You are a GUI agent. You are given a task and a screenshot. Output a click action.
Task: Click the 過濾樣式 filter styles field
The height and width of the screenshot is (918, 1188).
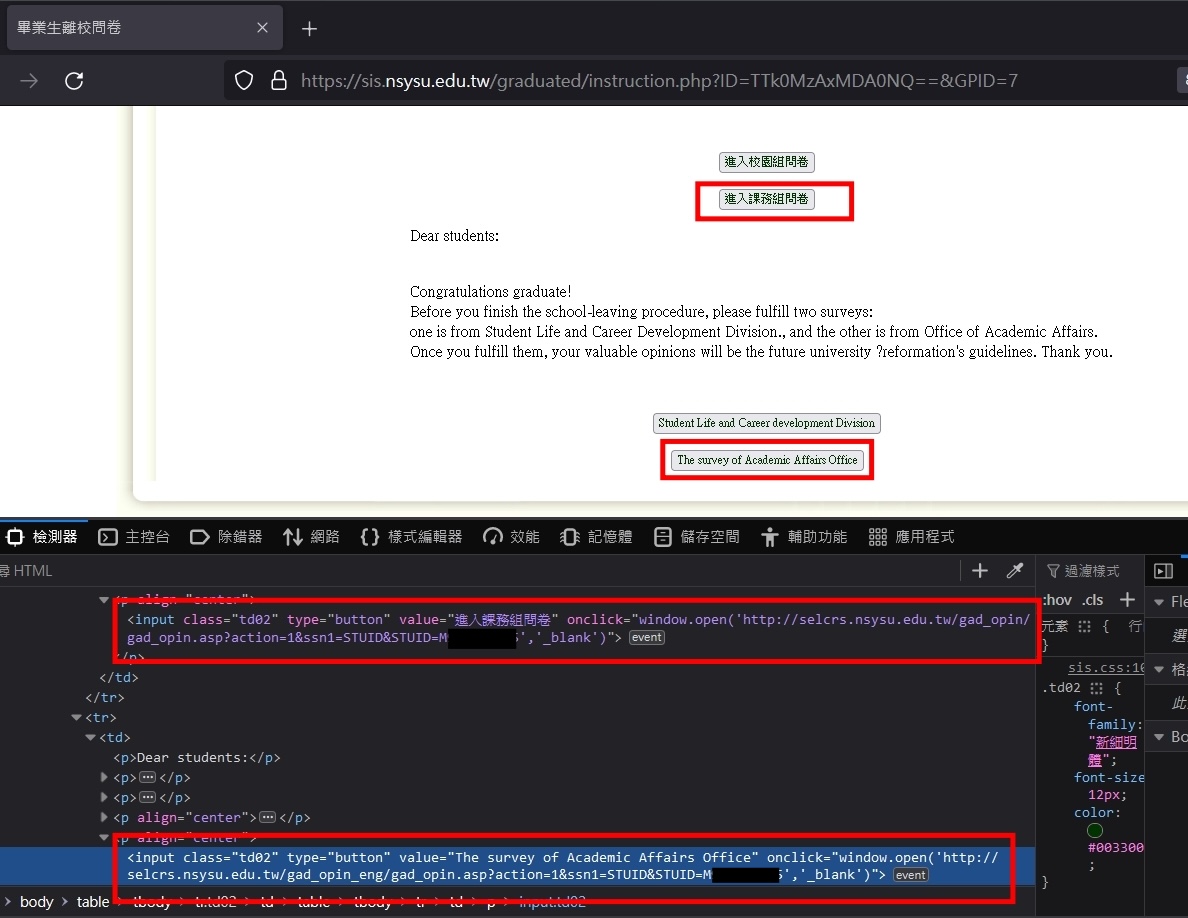click(1091, 571)
